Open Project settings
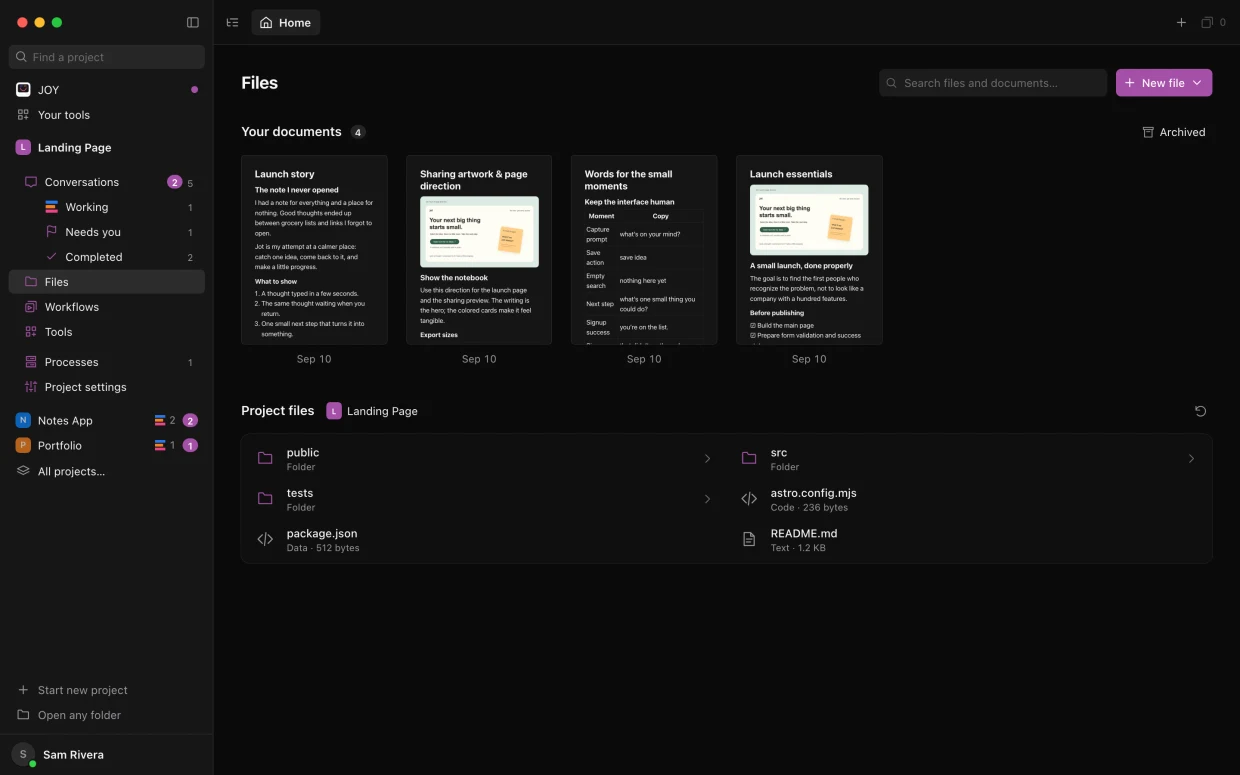Viewport: 1240px width, 775px height. [x=107, y=387]
